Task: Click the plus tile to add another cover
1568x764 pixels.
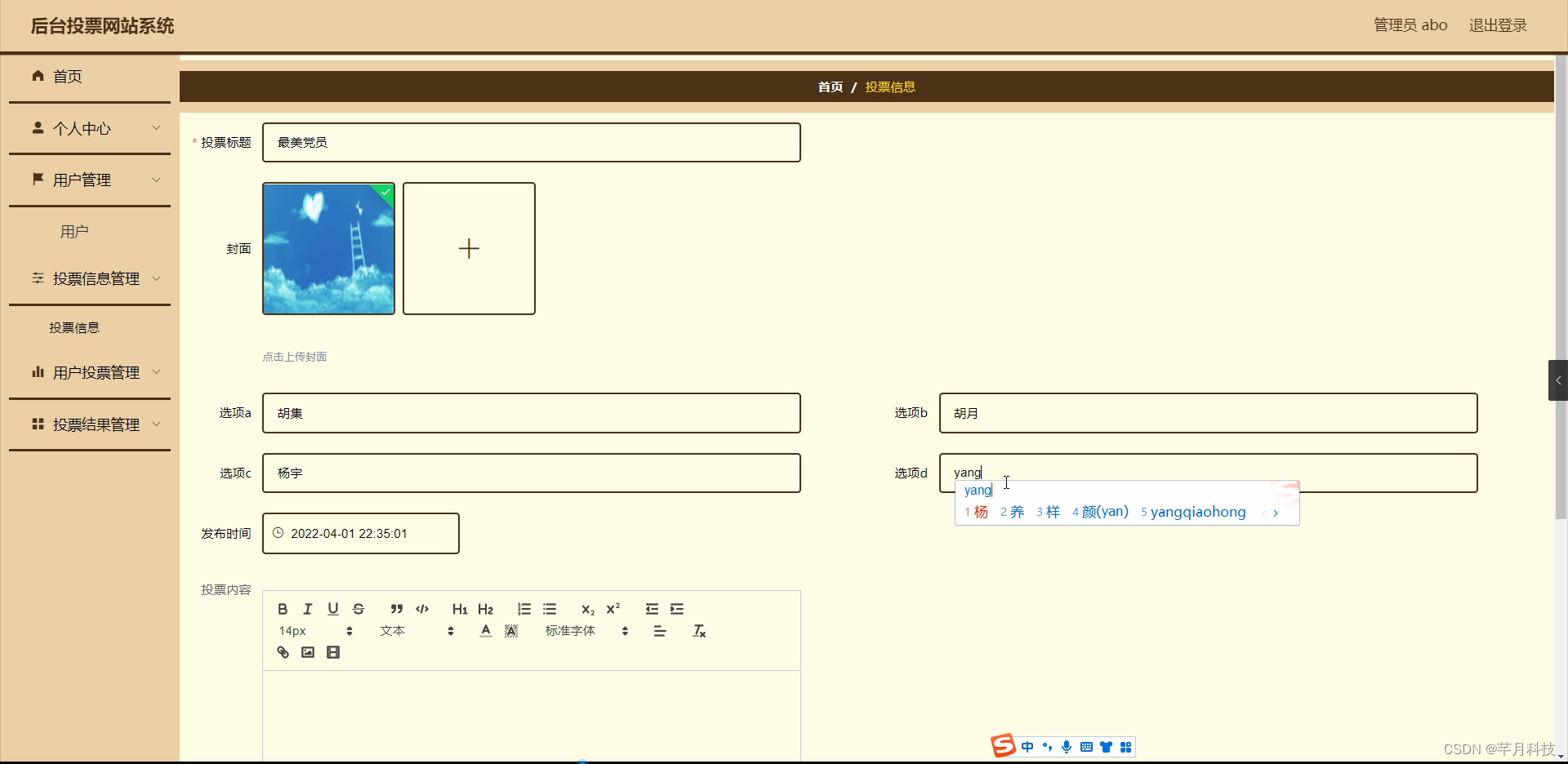Action: 469,248
